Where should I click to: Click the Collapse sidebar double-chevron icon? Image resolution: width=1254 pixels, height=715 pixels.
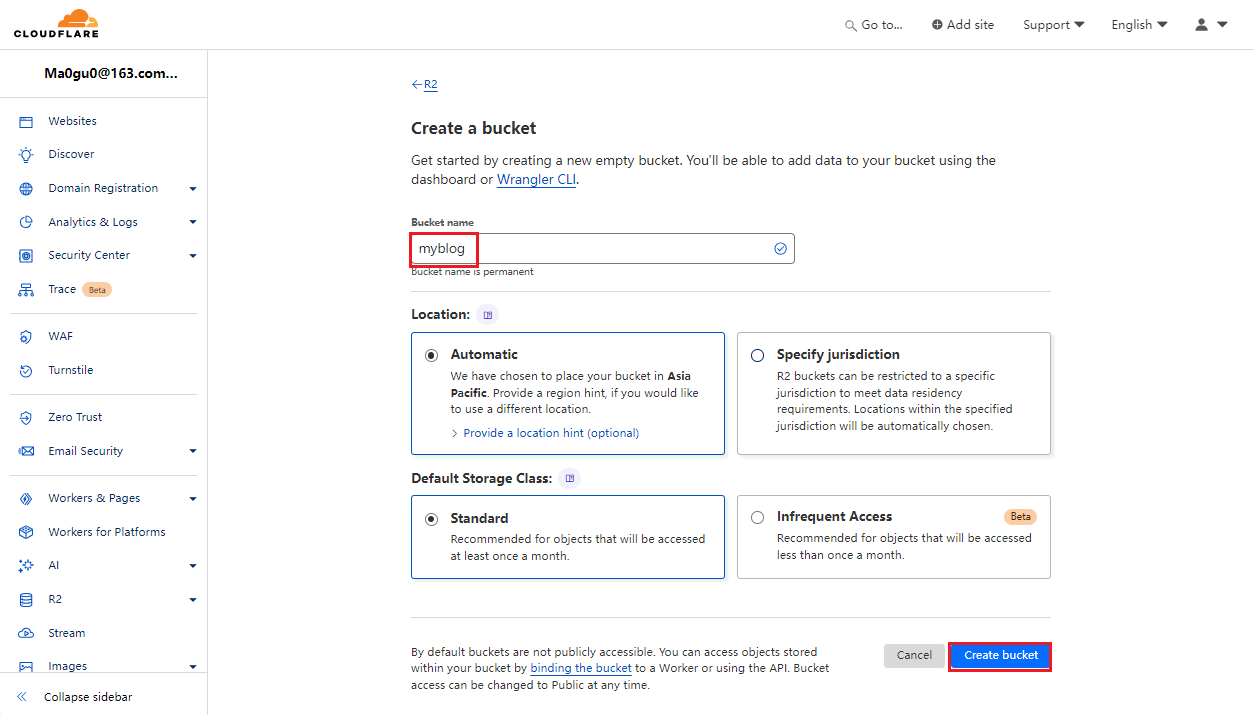pyautogui.click(x=22, y=697)
